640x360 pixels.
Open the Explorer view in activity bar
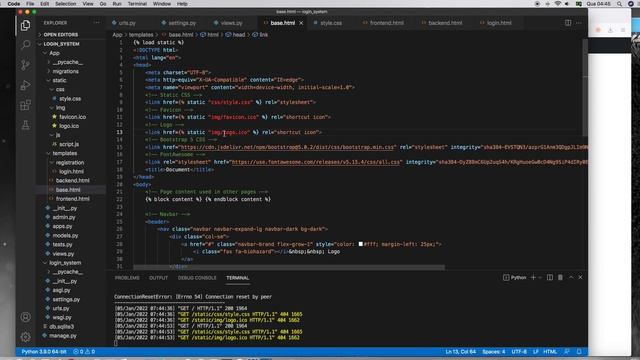pos(25,25)
